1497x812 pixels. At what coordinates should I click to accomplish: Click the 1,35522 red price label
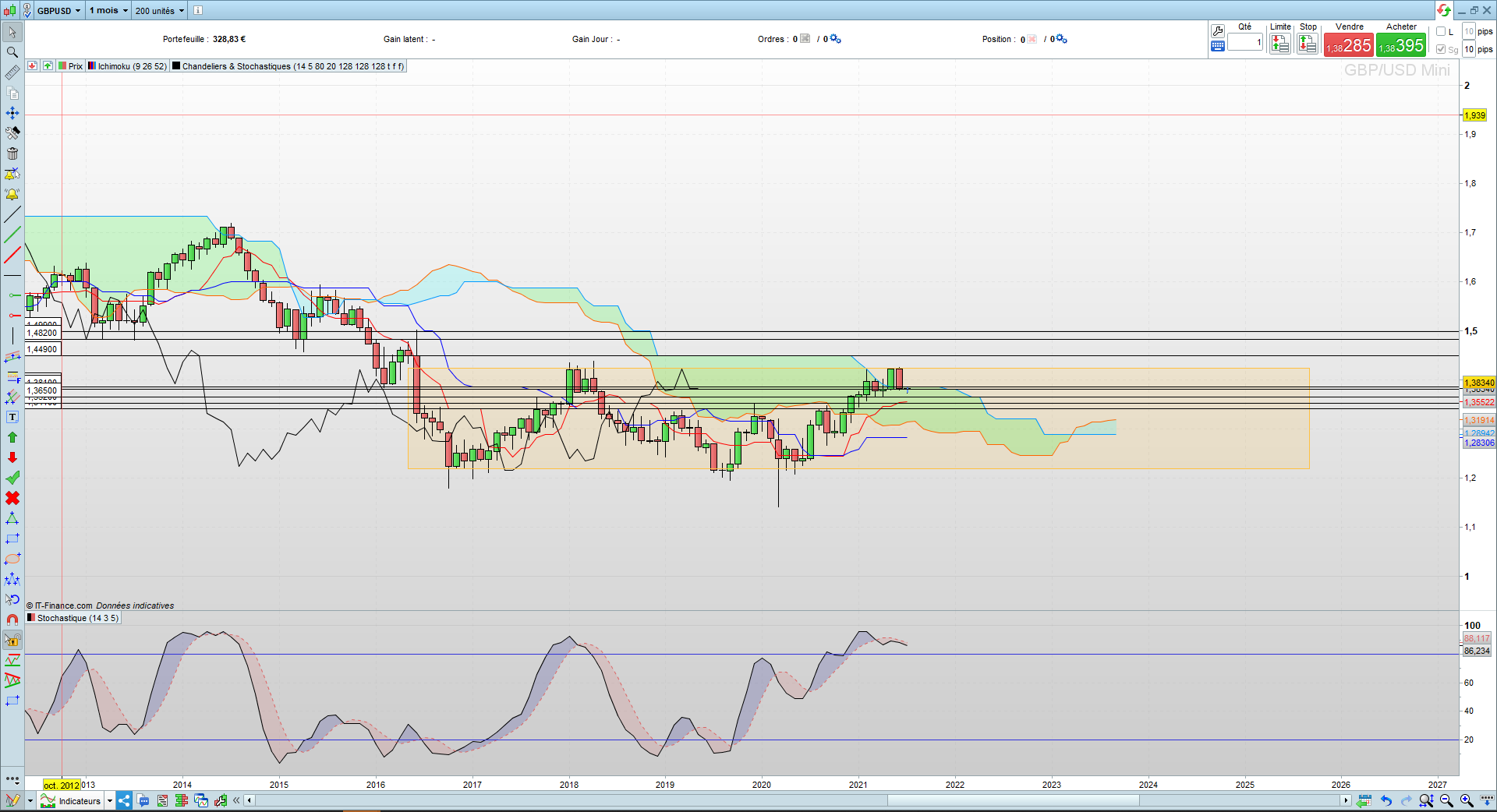pyautogui.click(x=1479, y=402)
